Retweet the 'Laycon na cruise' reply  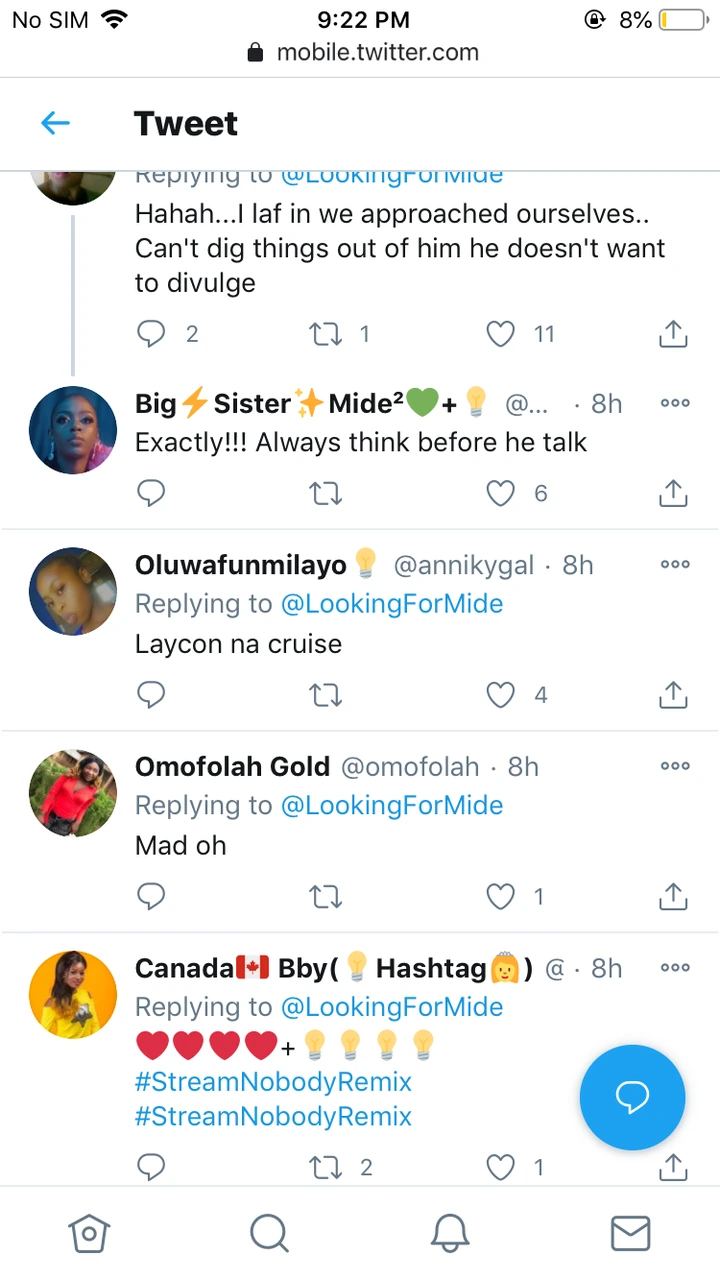(x=325, y=694)
